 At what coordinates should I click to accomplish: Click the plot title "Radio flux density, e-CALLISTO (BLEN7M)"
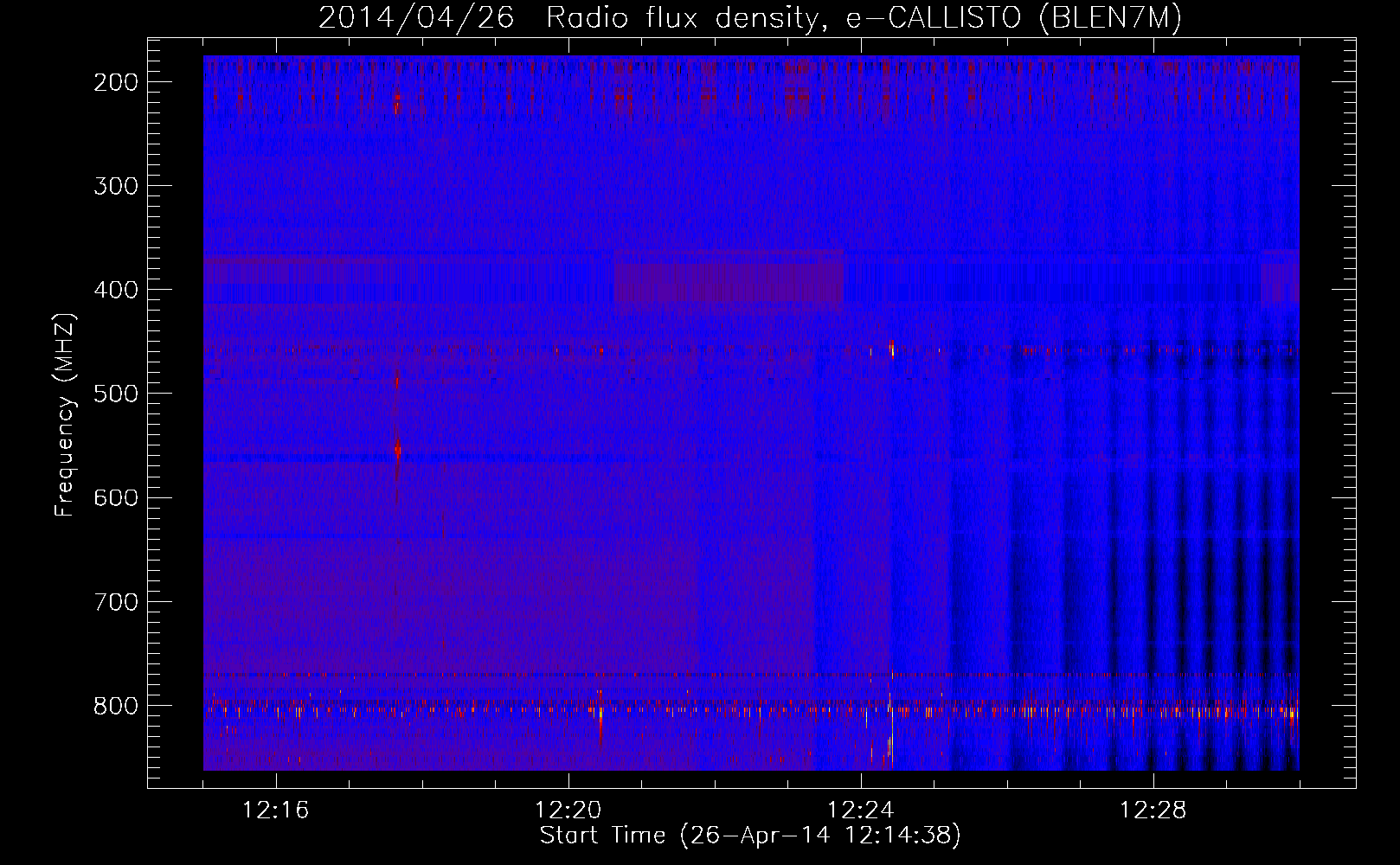tap(863, 17)
